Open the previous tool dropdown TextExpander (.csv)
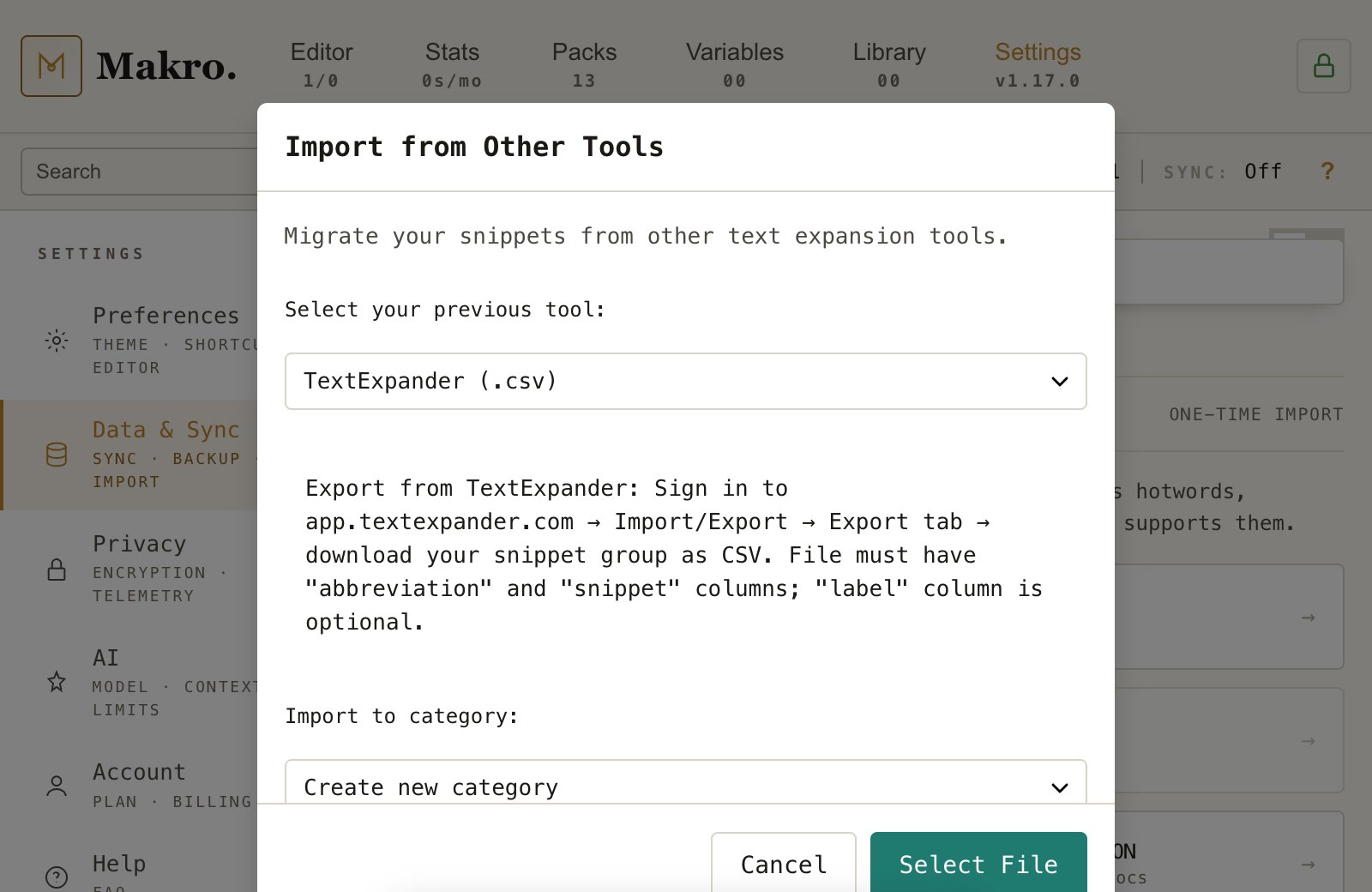 685,381
